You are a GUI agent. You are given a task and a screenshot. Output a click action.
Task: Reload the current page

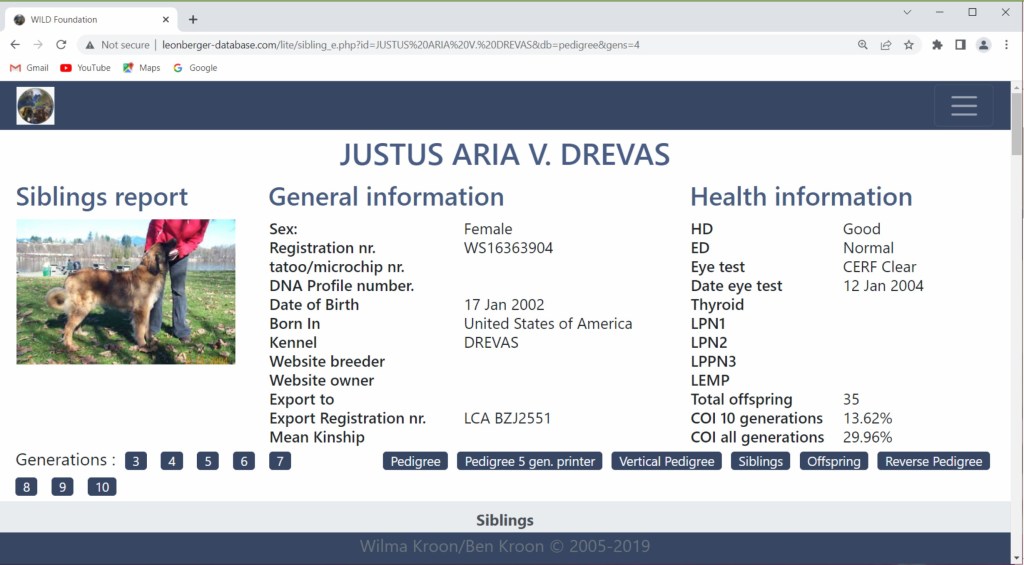tap(61, 45)
